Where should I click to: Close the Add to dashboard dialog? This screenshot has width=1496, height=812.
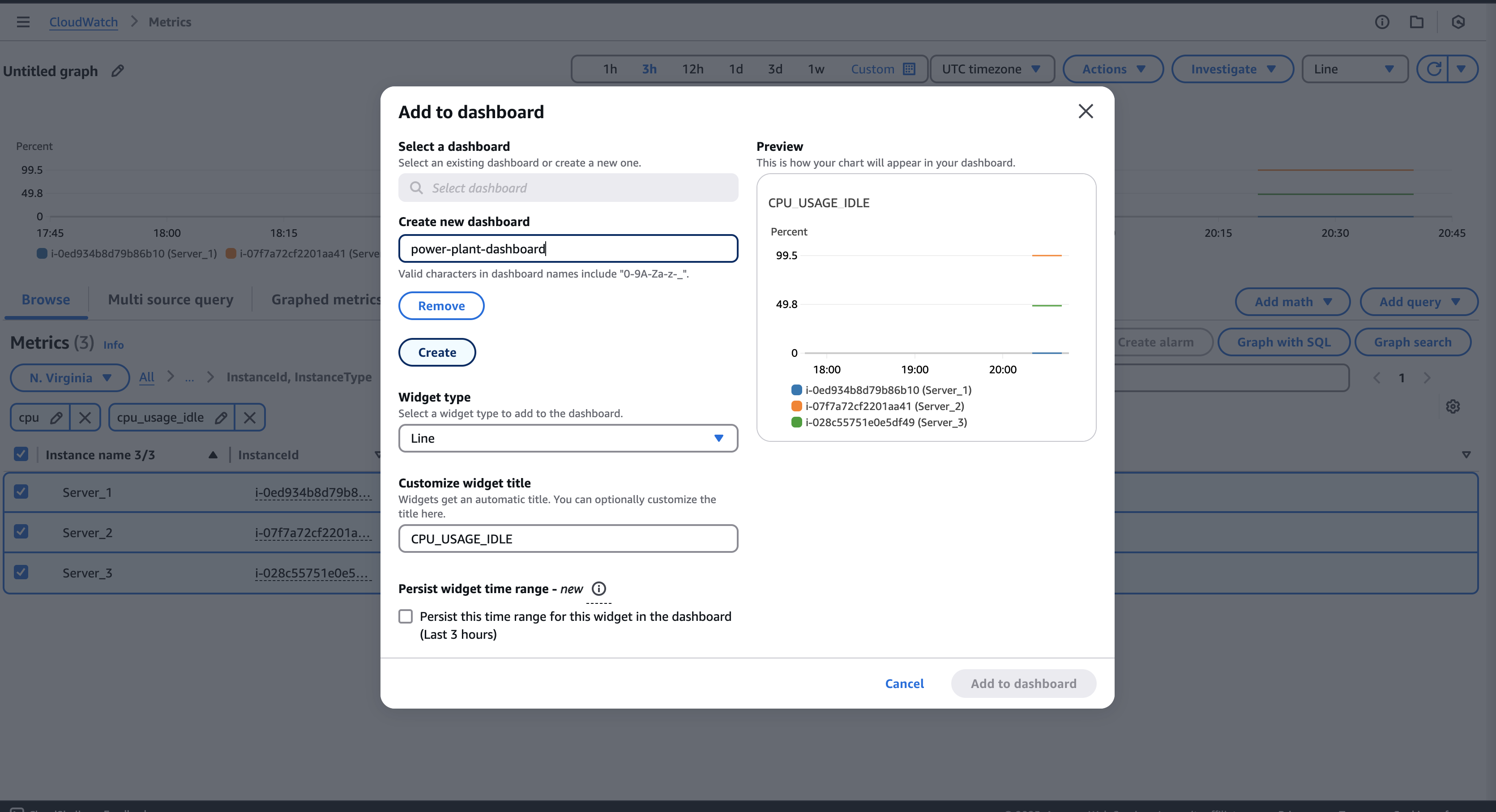coord(1086,111)
